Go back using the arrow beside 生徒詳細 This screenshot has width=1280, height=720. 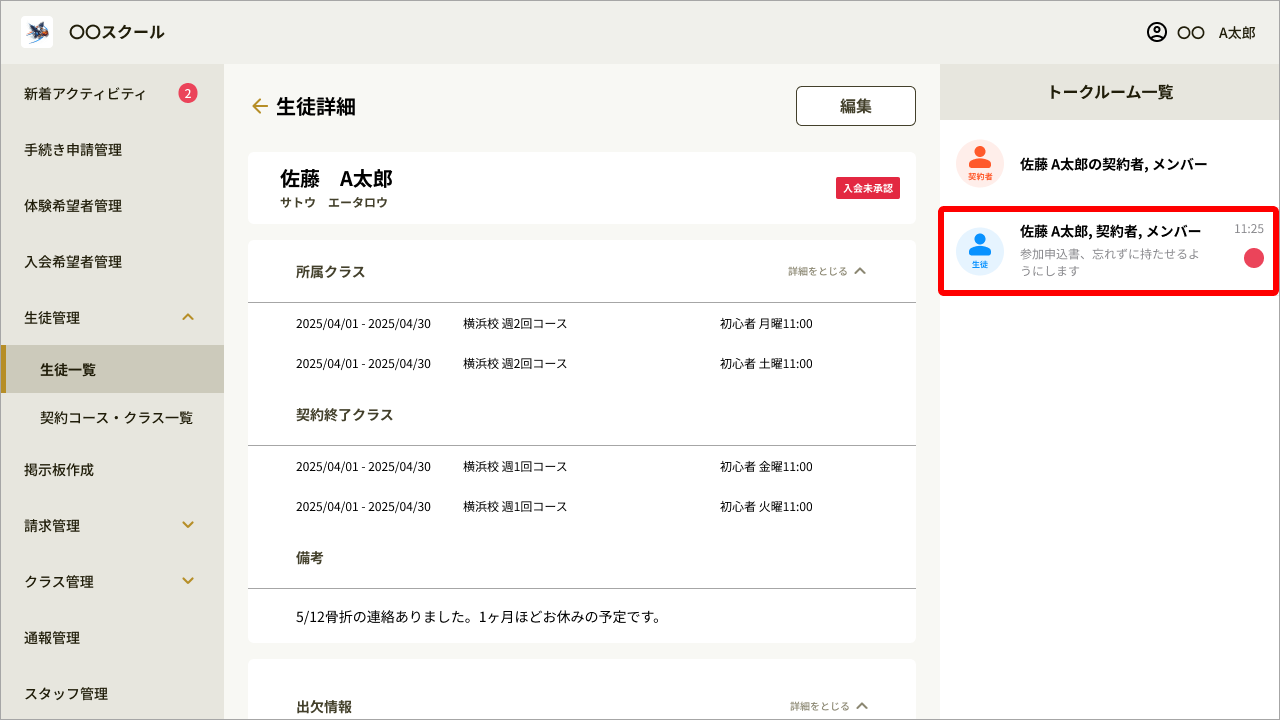pos(260,106)
